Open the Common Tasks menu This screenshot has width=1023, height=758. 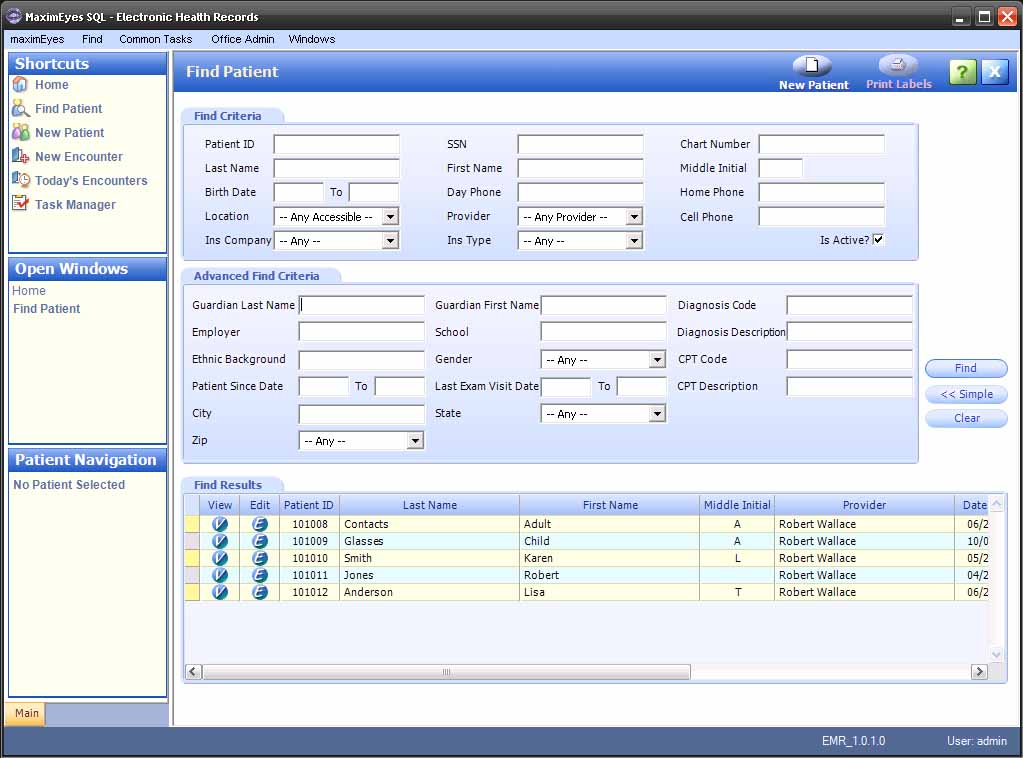[155, 39]
